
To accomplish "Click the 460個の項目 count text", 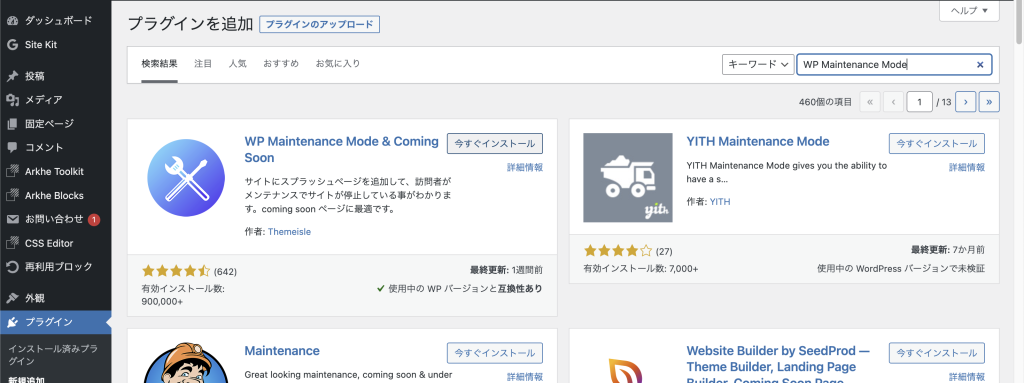I will click(825, 102).
